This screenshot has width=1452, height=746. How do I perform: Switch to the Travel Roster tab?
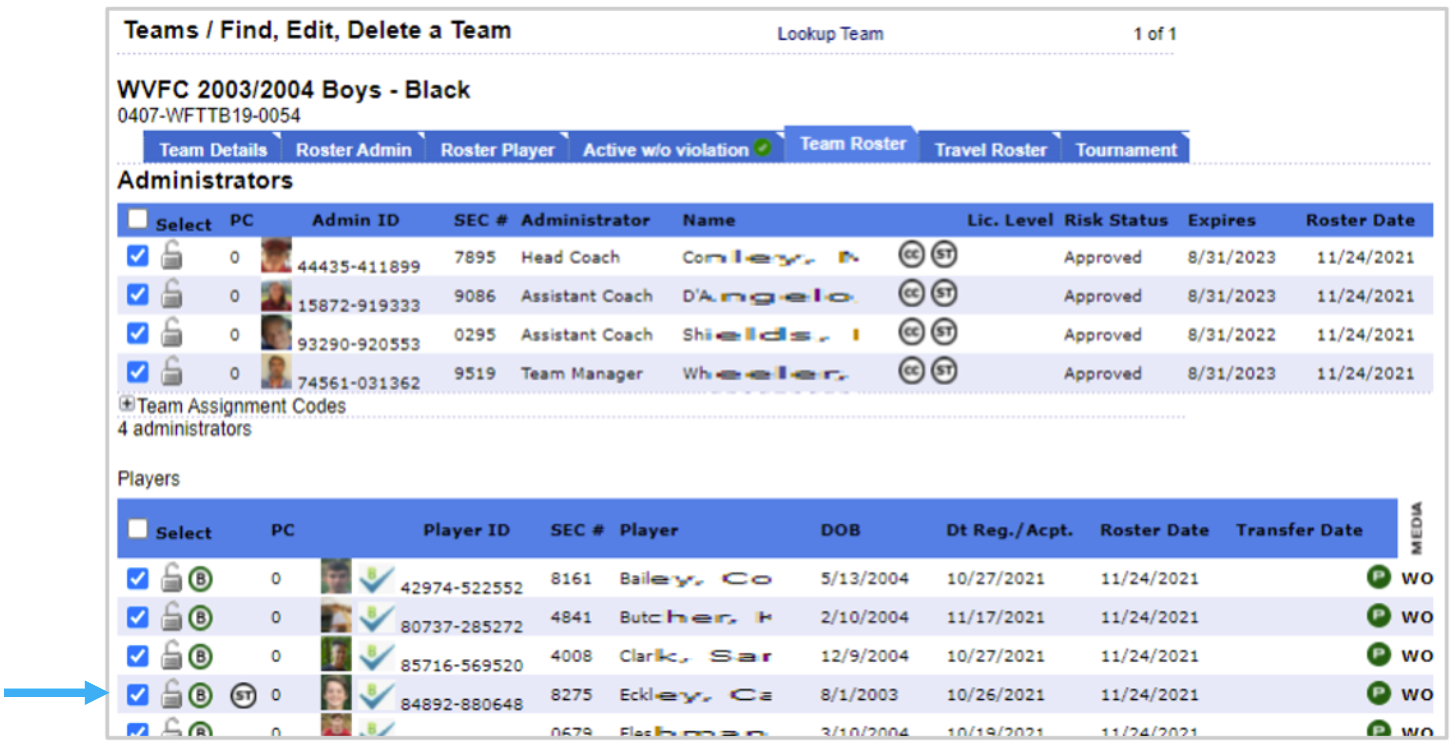point(990,150)
